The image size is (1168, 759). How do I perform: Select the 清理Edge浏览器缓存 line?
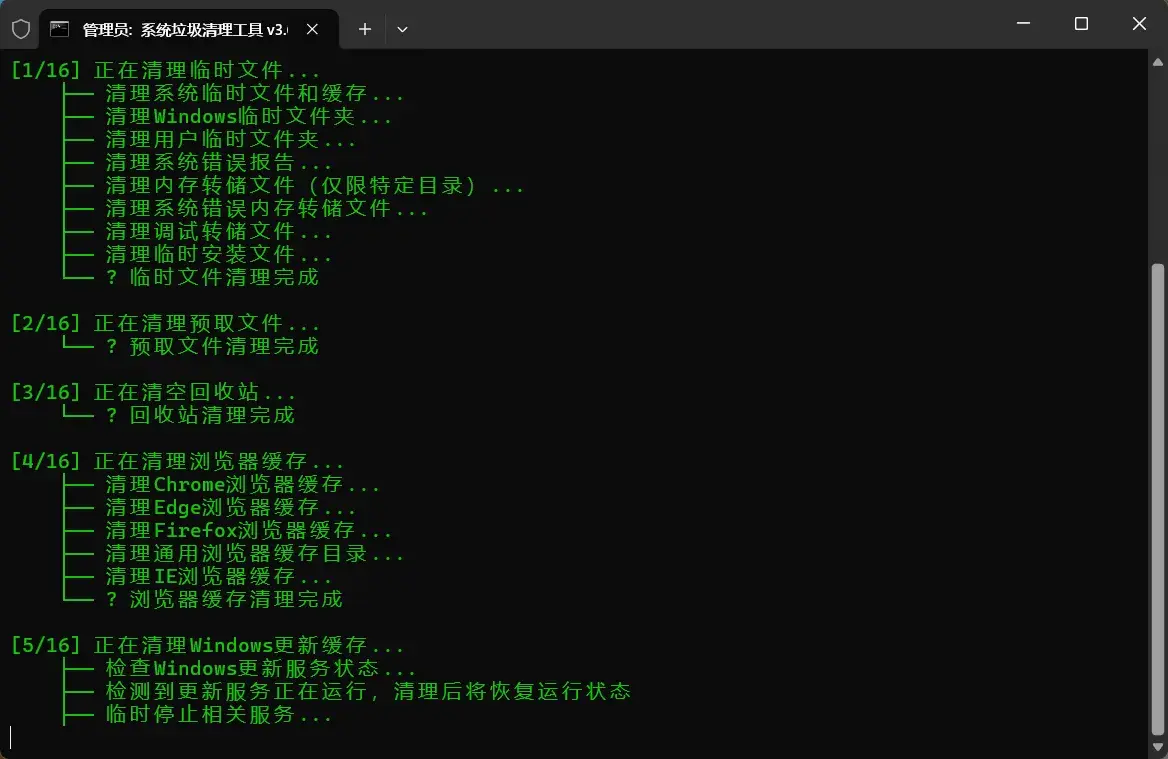pos(228,507)
